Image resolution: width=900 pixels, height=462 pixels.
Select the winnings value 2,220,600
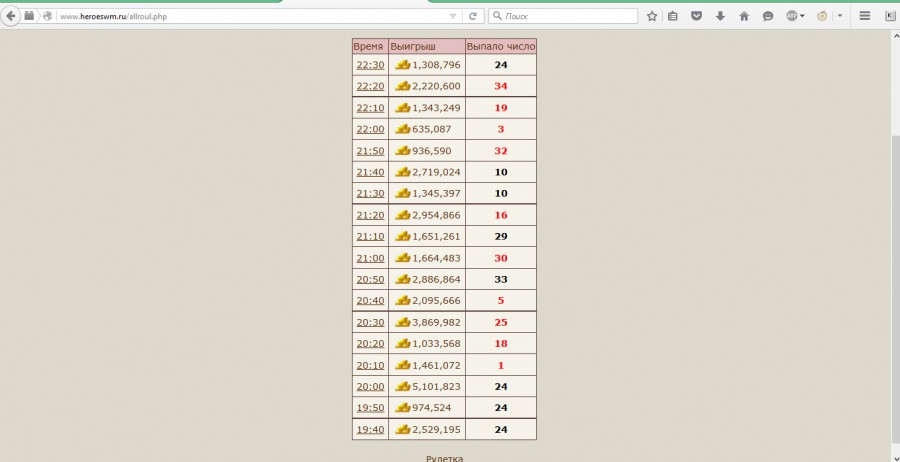436,86
